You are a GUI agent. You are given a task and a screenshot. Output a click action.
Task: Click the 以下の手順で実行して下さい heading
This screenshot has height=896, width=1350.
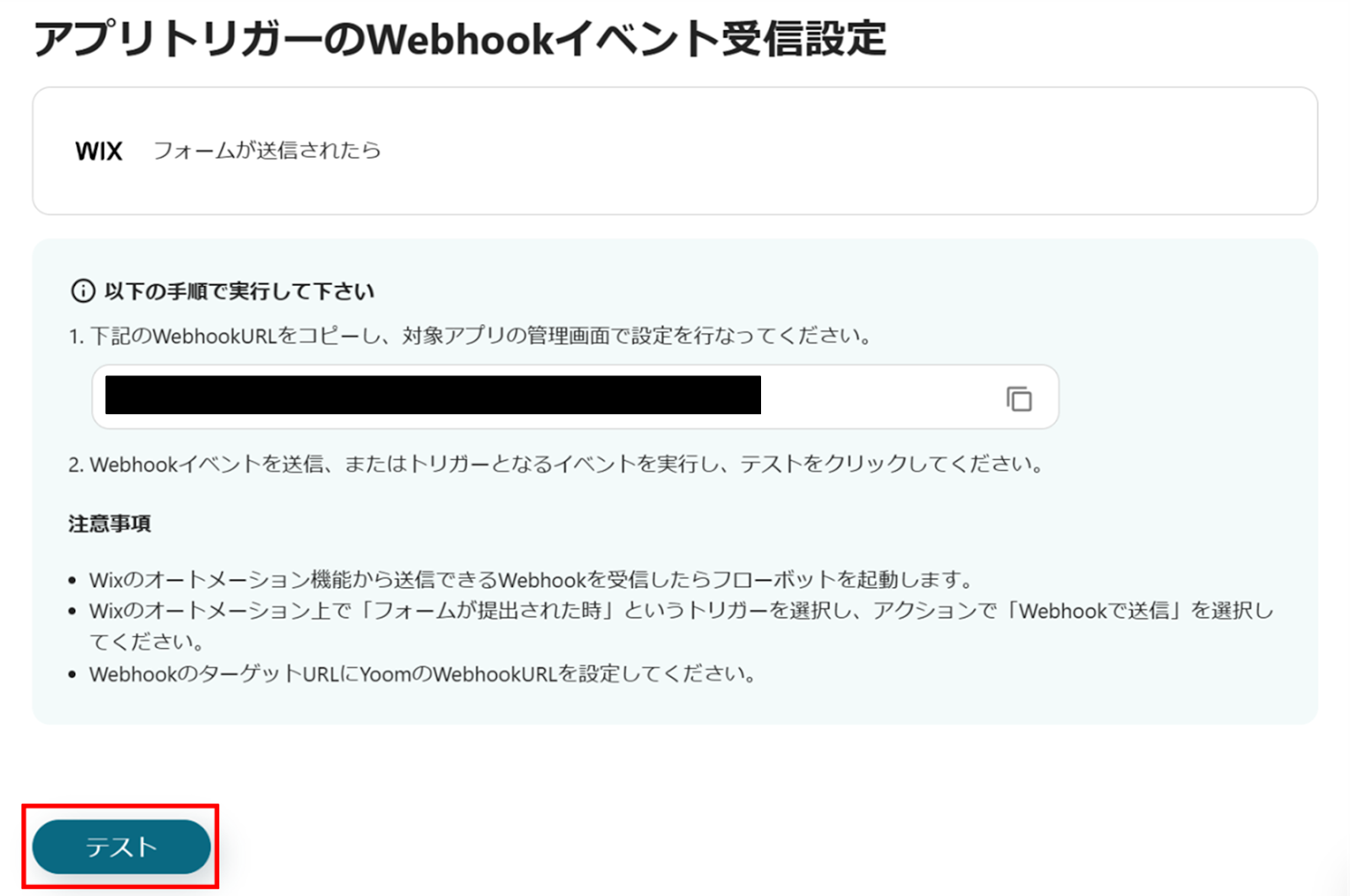pyautogui.click(x=240, y=292)
